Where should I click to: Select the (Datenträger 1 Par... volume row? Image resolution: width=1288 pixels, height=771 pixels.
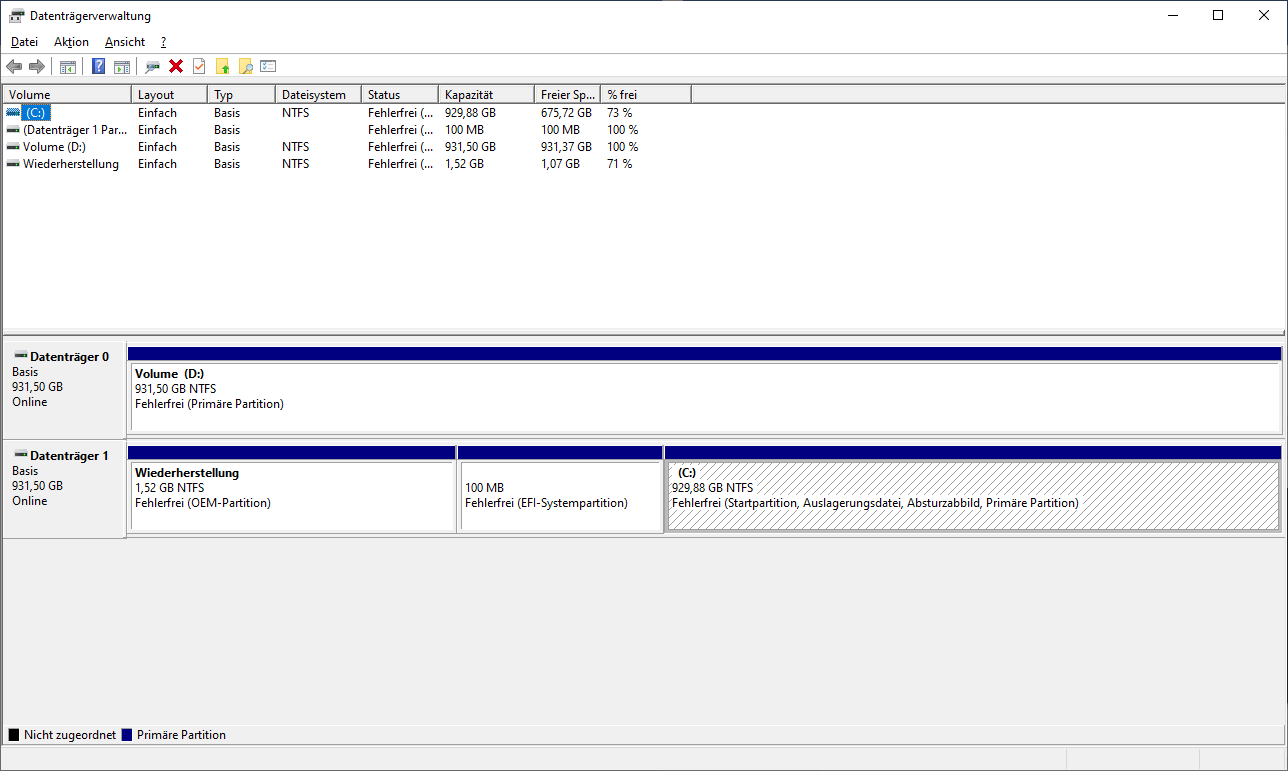click(x=75, y=130)
